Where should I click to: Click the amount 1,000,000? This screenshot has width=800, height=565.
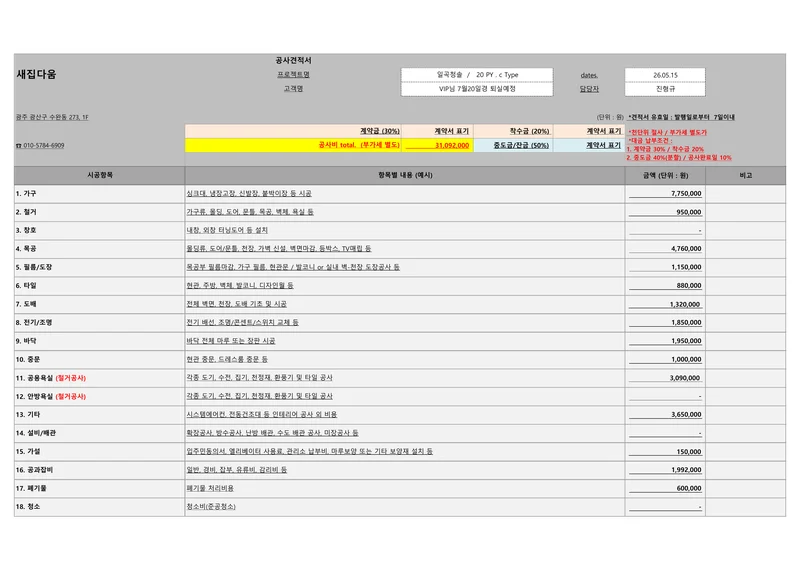[x=686, y=359]
